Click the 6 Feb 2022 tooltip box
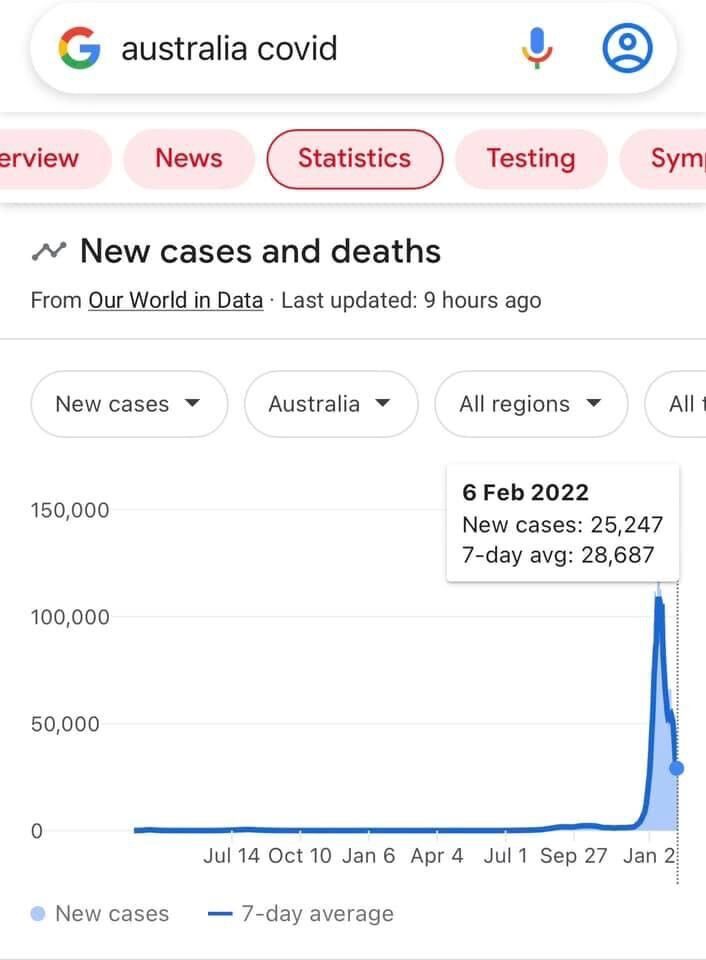This screenshot has width=706, height=960. point(562,523)
